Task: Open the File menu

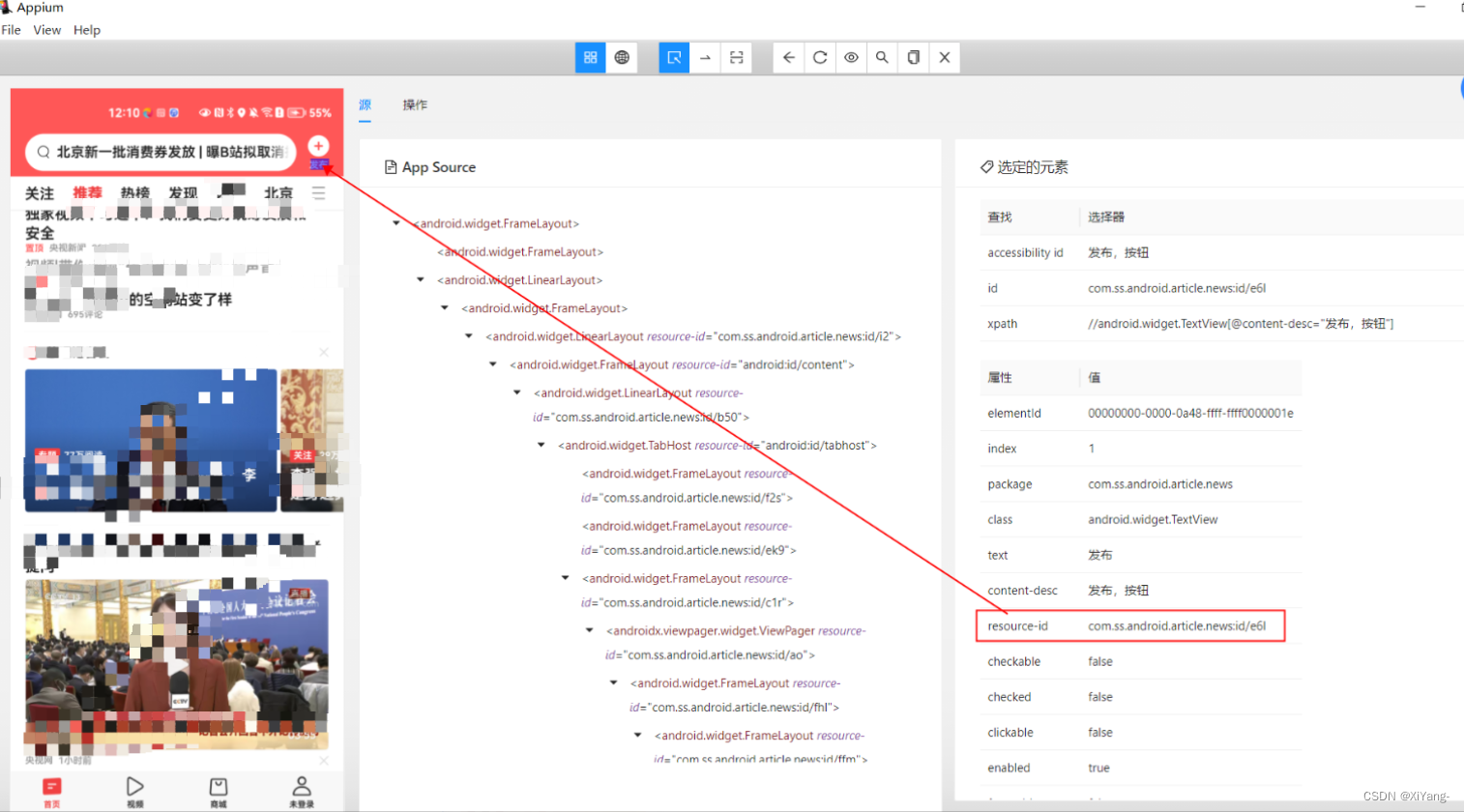Action: [x=12, y=30]
